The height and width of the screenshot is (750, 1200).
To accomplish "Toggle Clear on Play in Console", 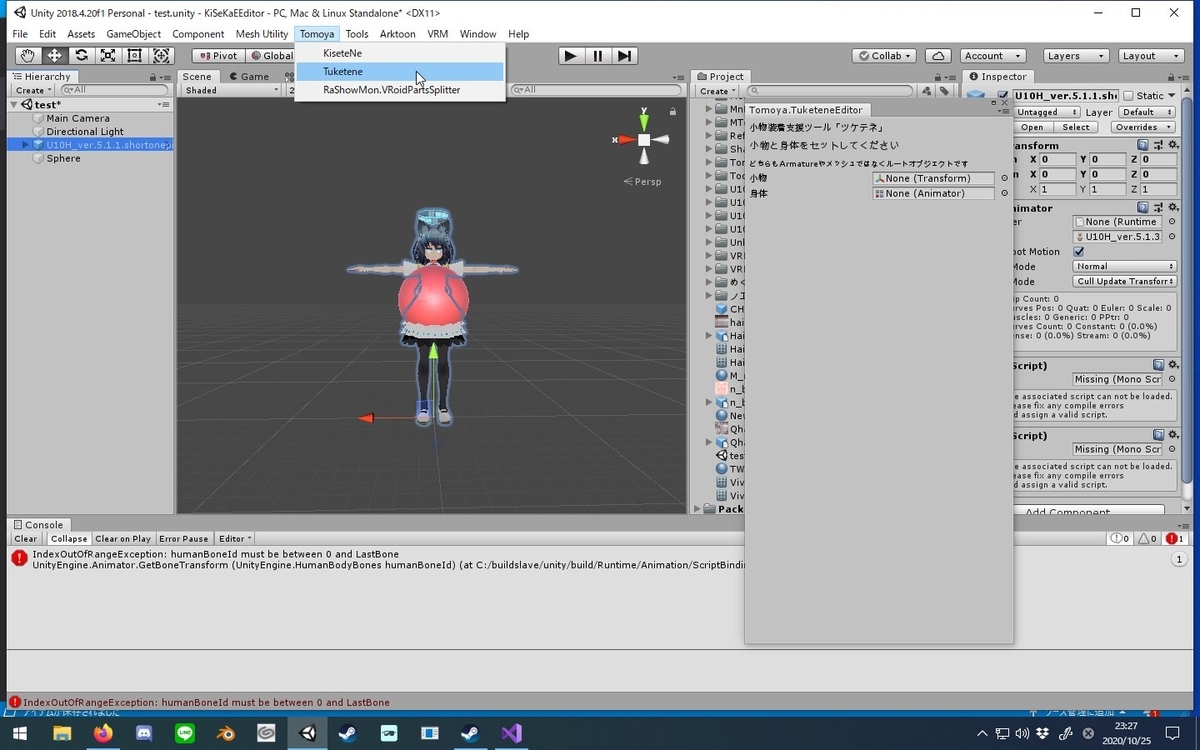I will (123, 539).
